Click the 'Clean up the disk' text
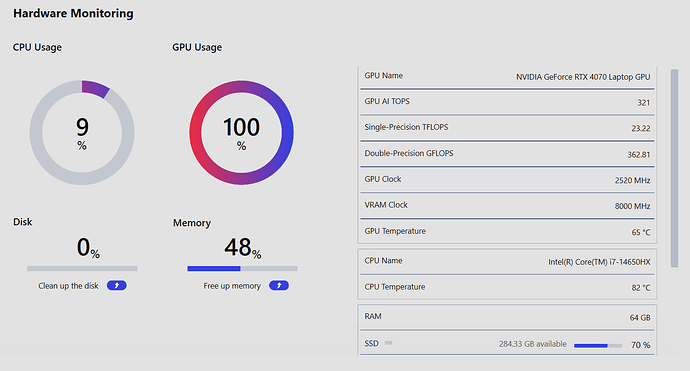690x371 pixels. [68, 286]
